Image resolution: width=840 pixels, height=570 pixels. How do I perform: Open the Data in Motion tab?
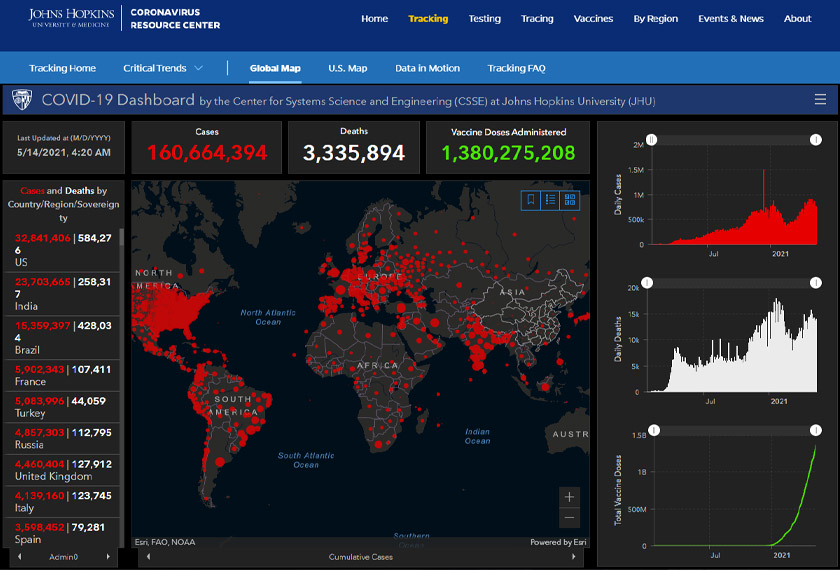[427, 68]
